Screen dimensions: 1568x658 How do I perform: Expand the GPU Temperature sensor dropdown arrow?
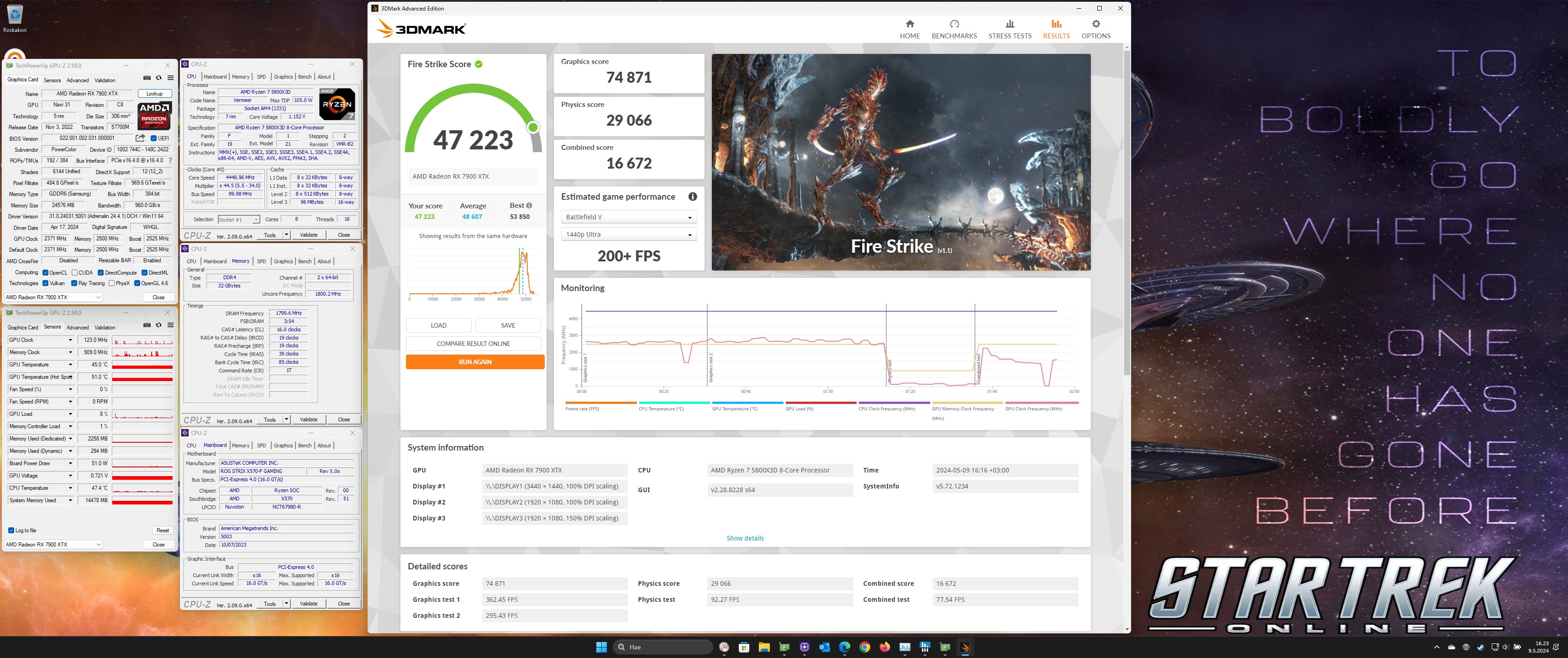tap(71, 365)
